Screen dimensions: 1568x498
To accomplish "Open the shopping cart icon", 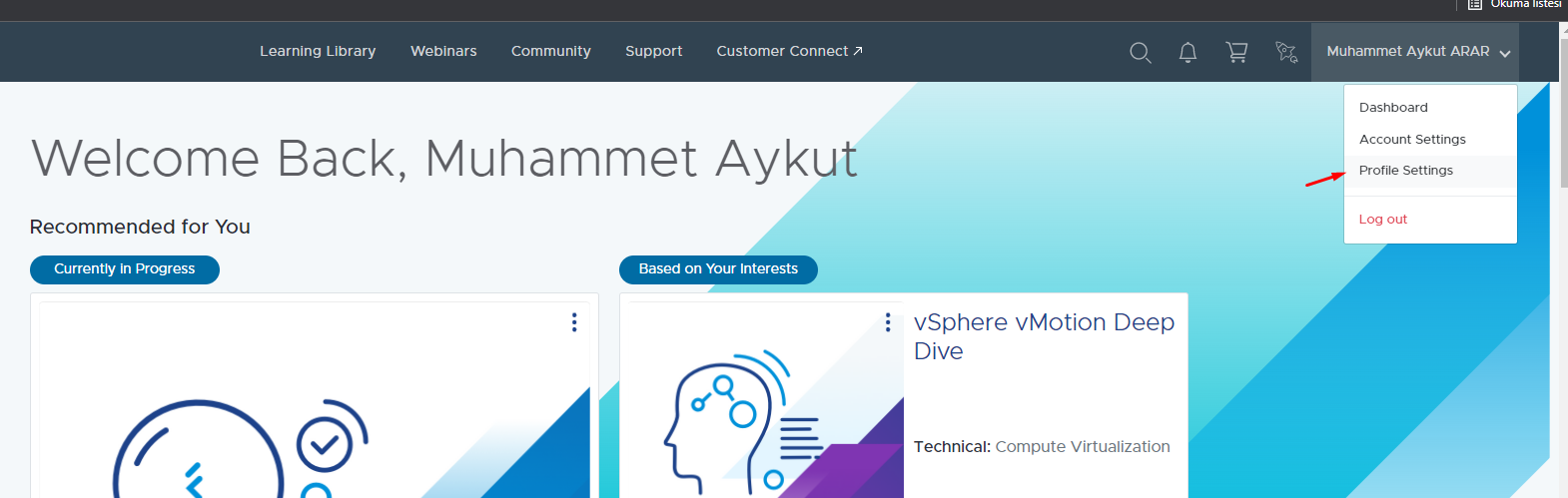I will (x=1236, y=52).
